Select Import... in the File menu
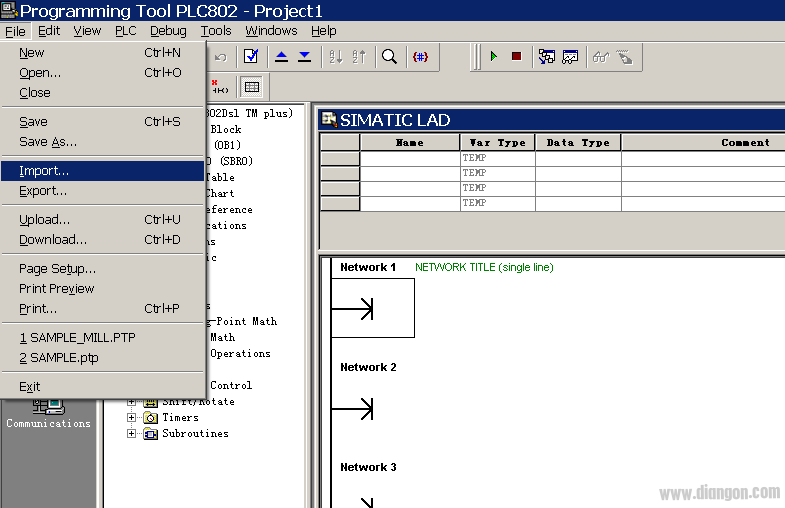 coord(102,171)
